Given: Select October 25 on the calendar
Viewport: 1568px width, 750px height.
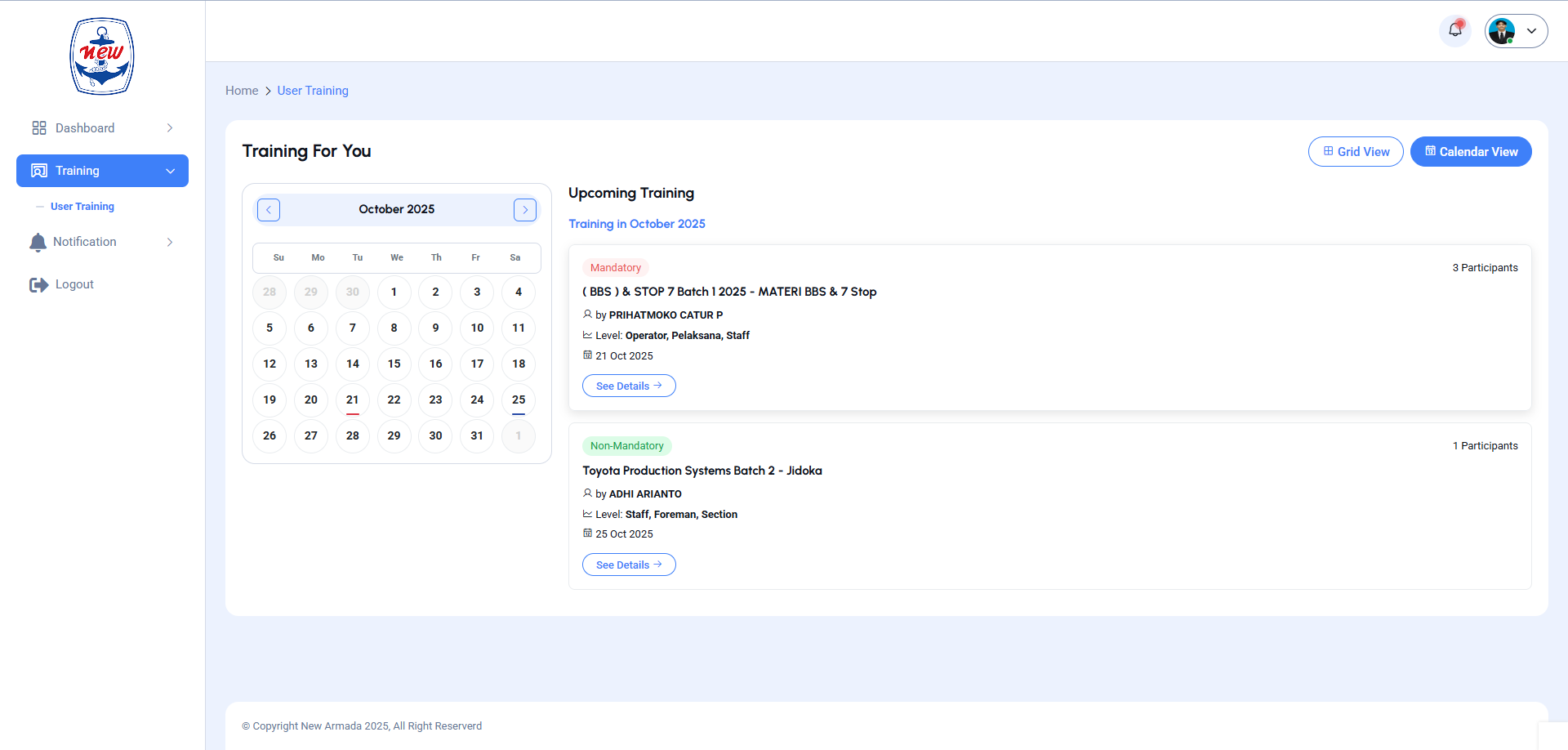Looking at the screenshot, I should tap(519, 400).
